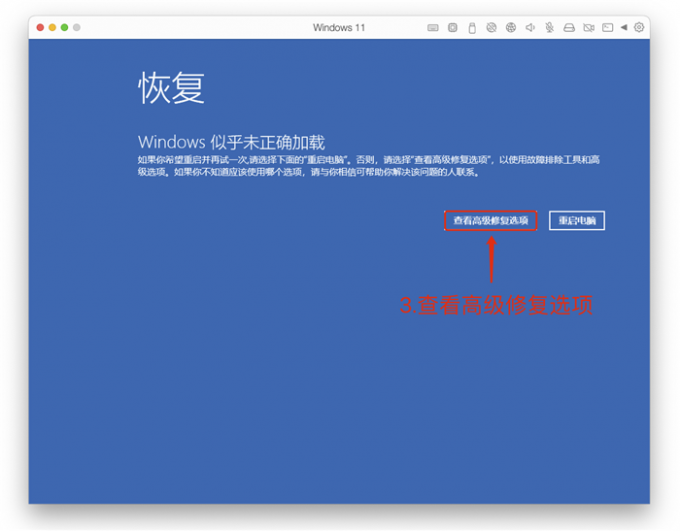Viewport: 680px width, 531px height.
Task: Click the crossed-out disc icon in the toolbar
Action: (491, 28)
